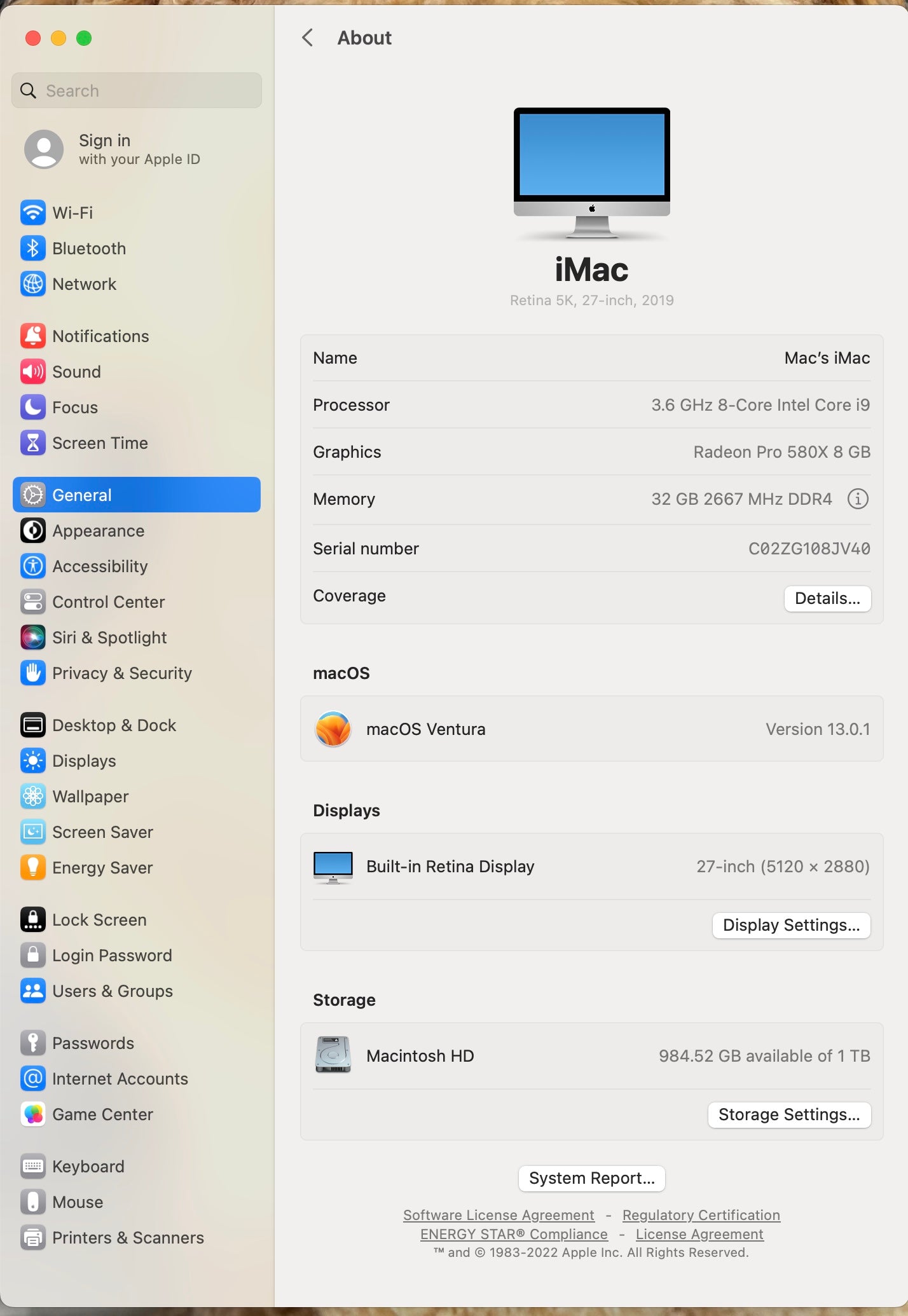
Task: Open the Control Center icon
Action: (33, 602)
